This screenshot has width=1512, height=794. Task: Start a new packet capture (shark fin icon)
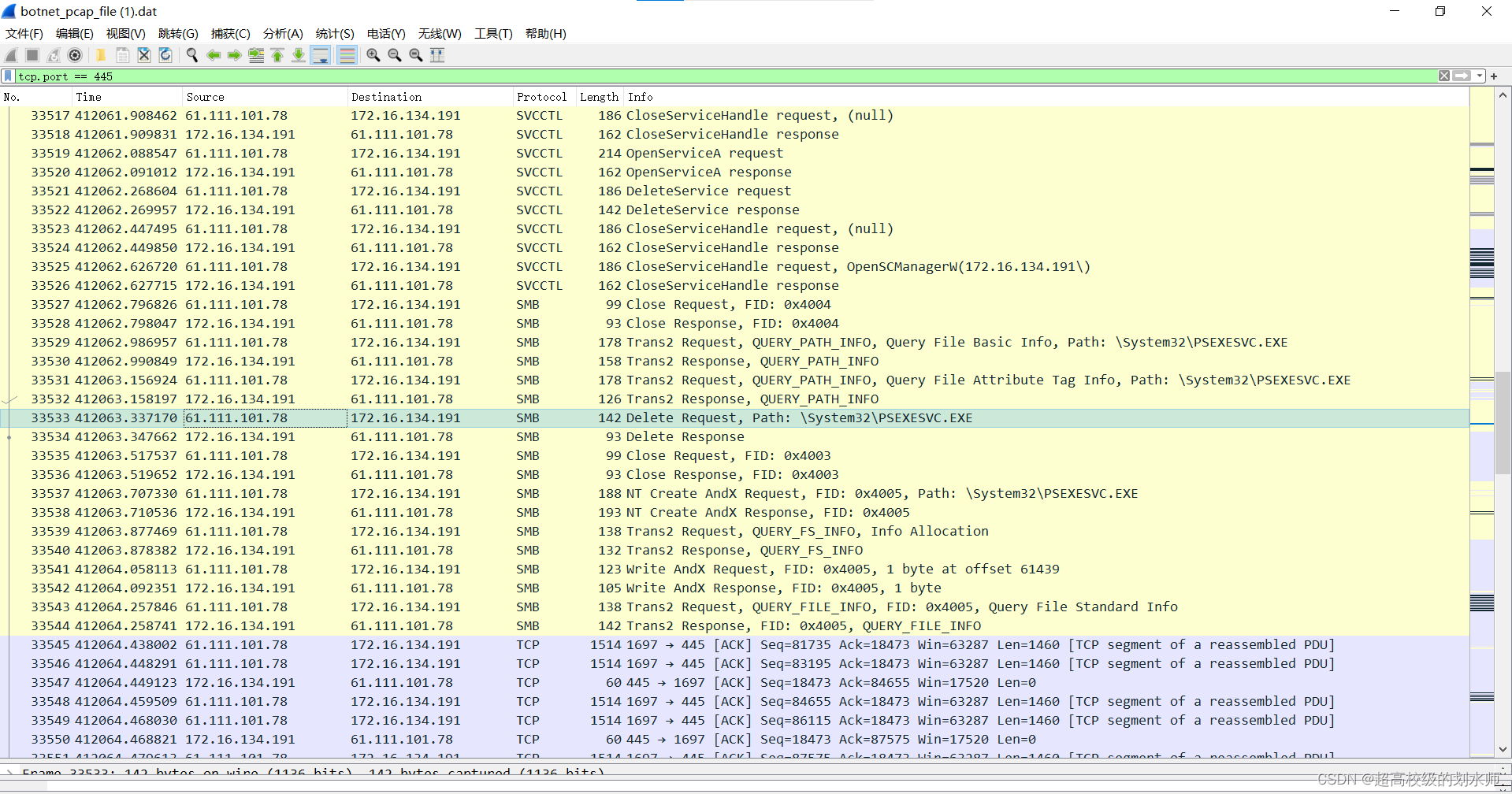11,55
